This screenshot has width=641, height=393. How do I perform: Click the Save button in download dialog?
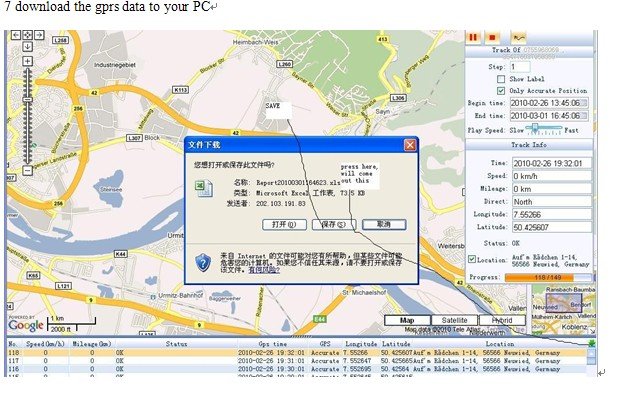click(334, 225)
